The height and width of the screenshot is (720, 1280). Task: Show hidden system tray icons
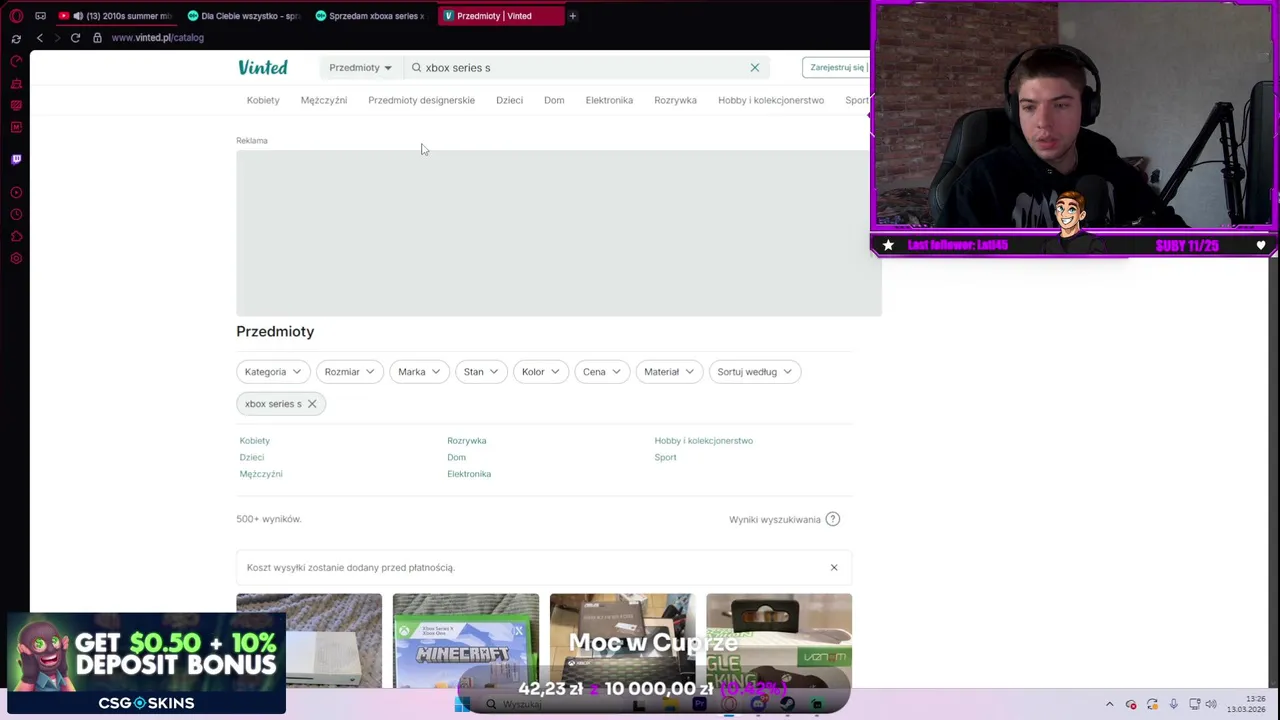tap(1109, 704)
